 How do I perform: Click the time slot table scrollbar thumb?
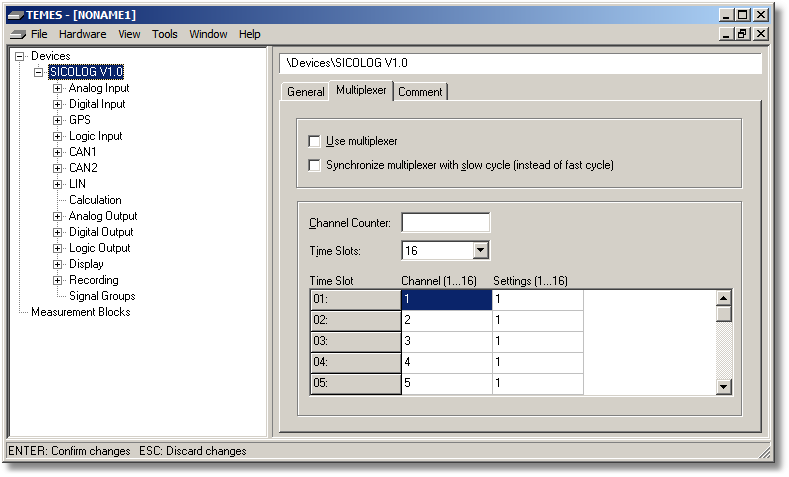click(x=724, y=313)
